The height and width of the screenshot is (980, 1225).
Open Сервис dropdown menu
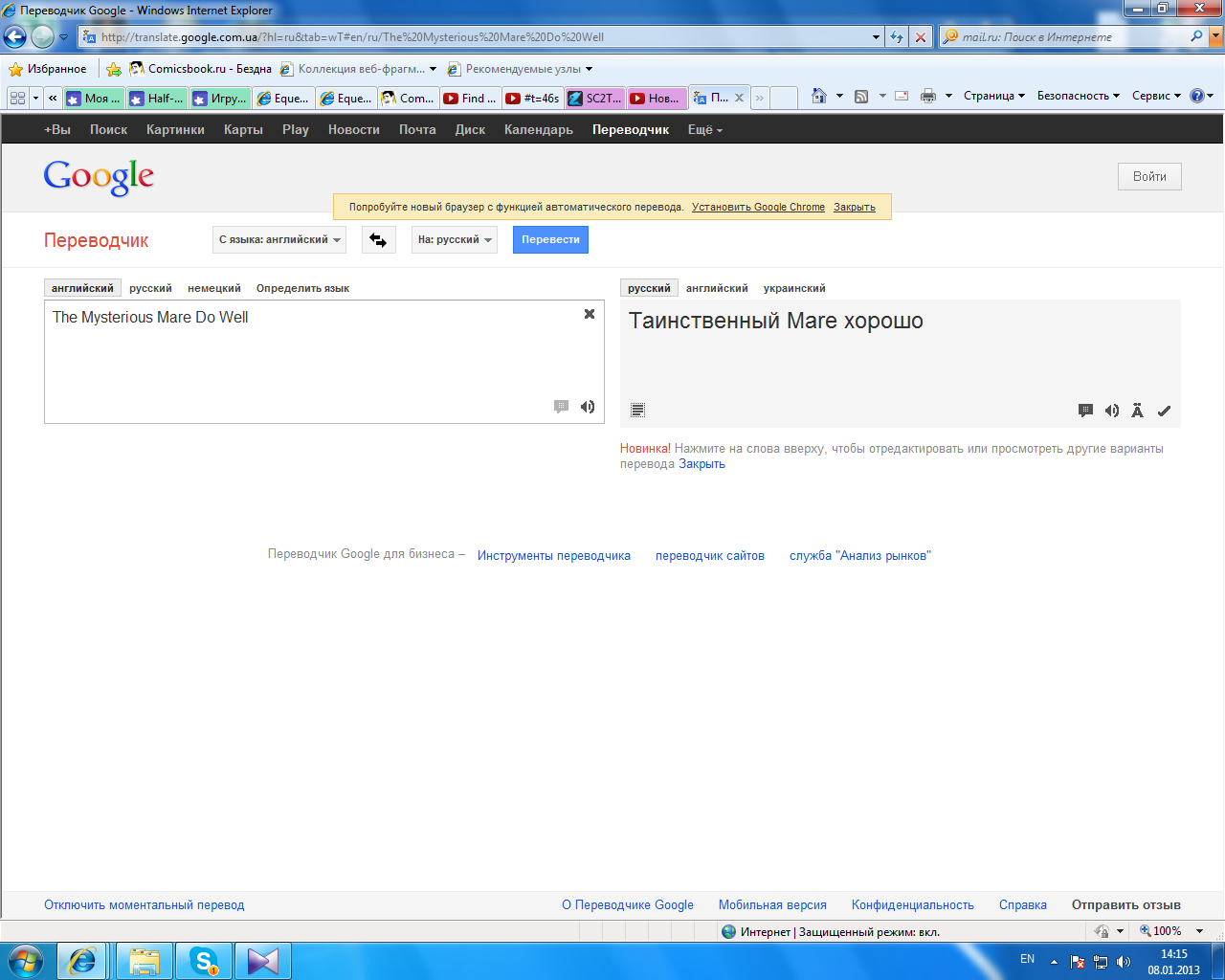tap(1156, 96)
